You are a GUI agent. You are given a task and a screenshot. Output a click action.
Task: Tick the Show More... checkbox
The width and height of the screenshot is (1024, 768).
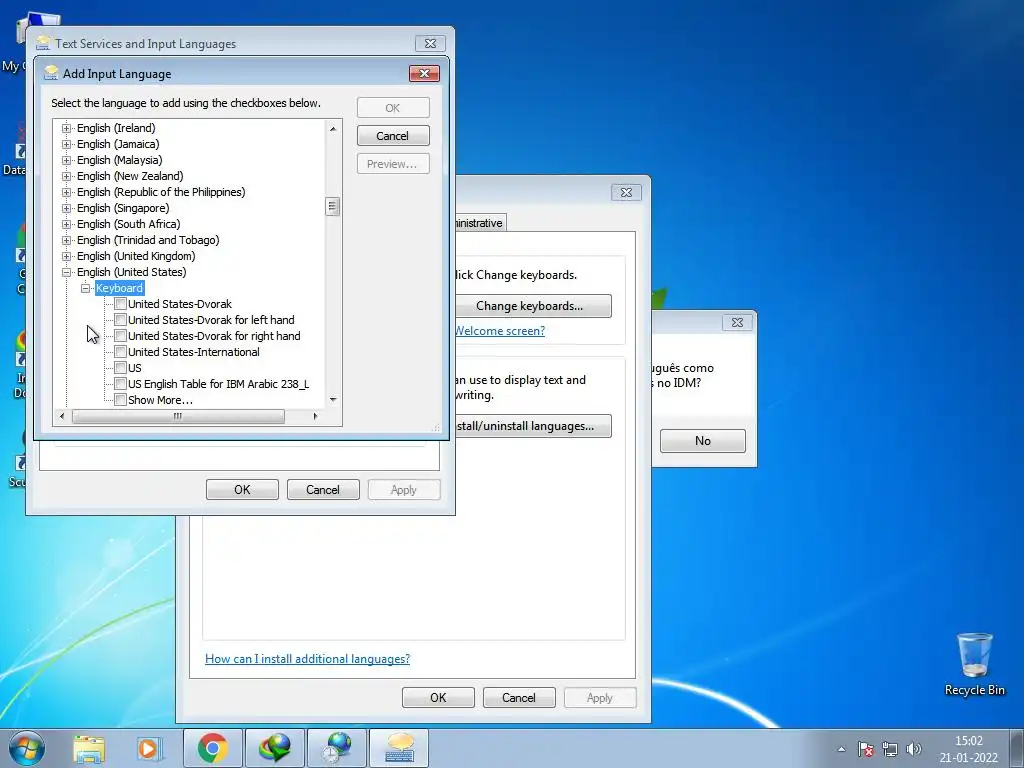pos(120,400)
